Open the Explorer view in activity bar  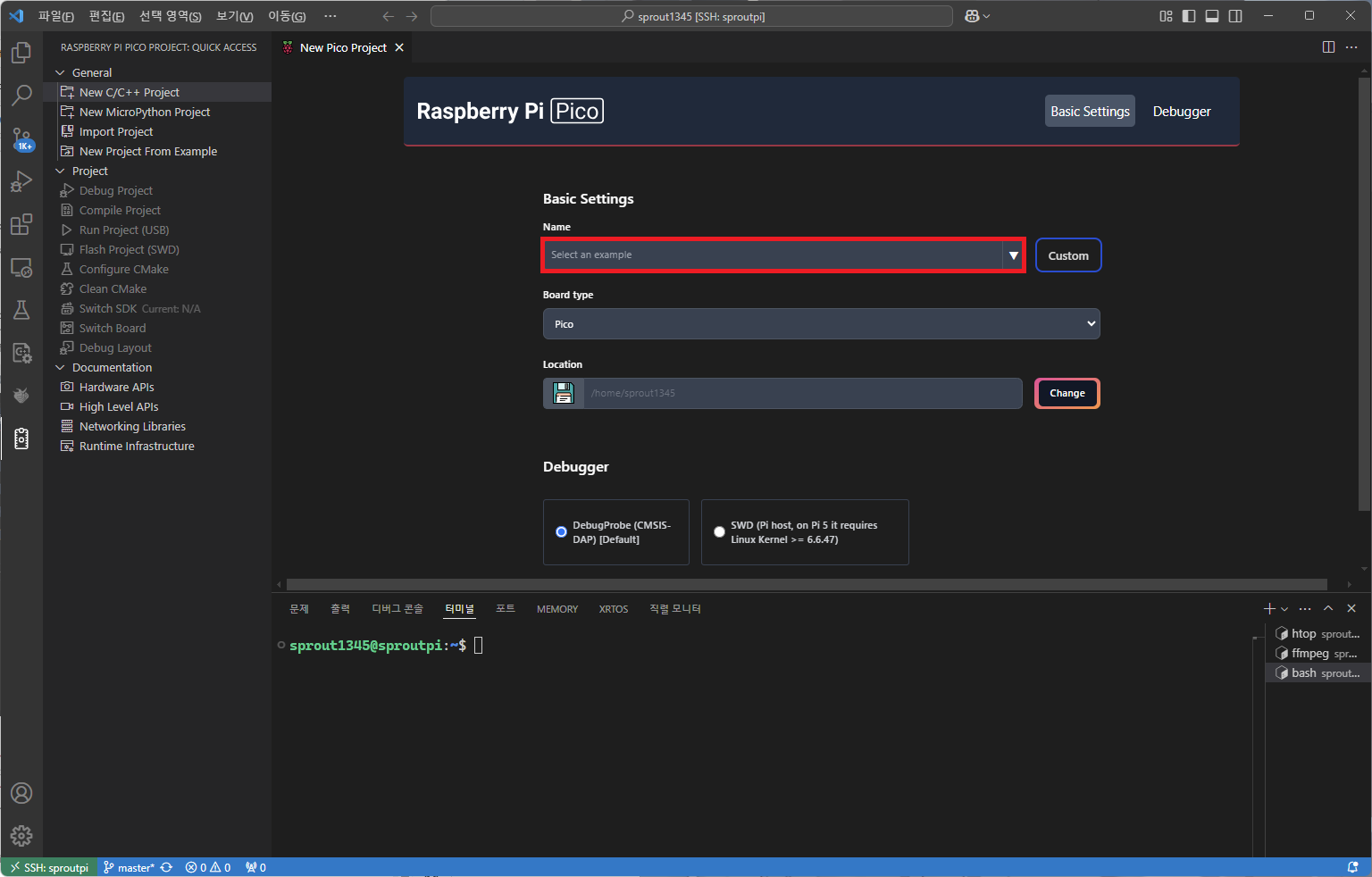pyautogui.click(x=21, y=53)
